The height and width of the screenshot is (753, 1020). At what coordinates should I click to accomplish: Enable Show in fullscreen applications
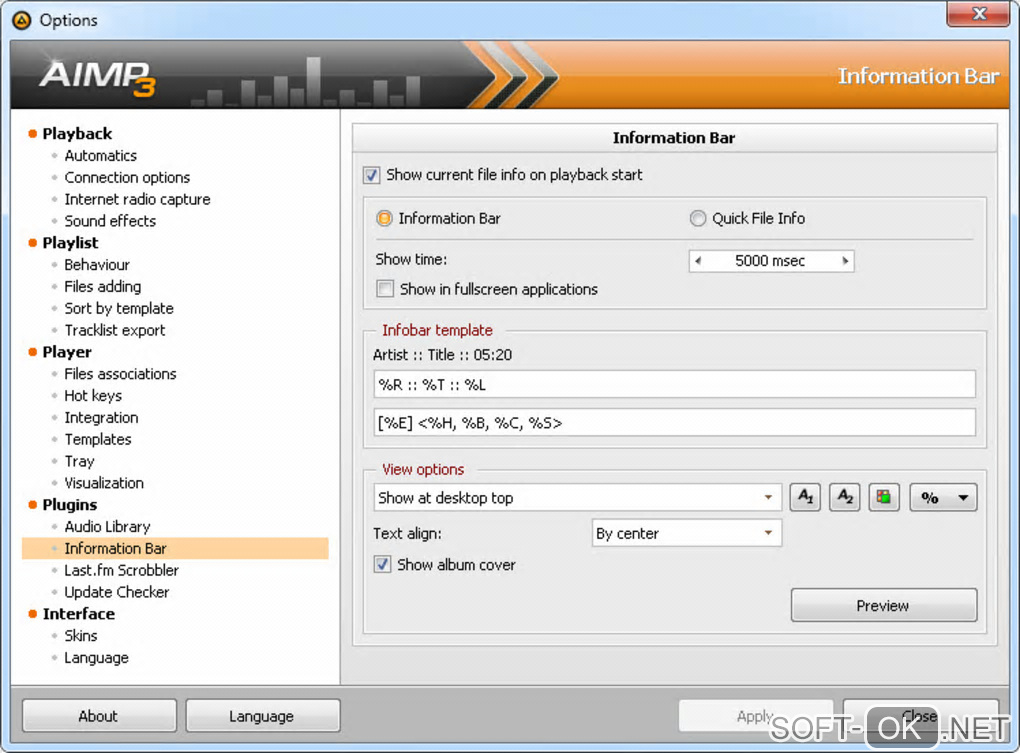pos(385,289)
